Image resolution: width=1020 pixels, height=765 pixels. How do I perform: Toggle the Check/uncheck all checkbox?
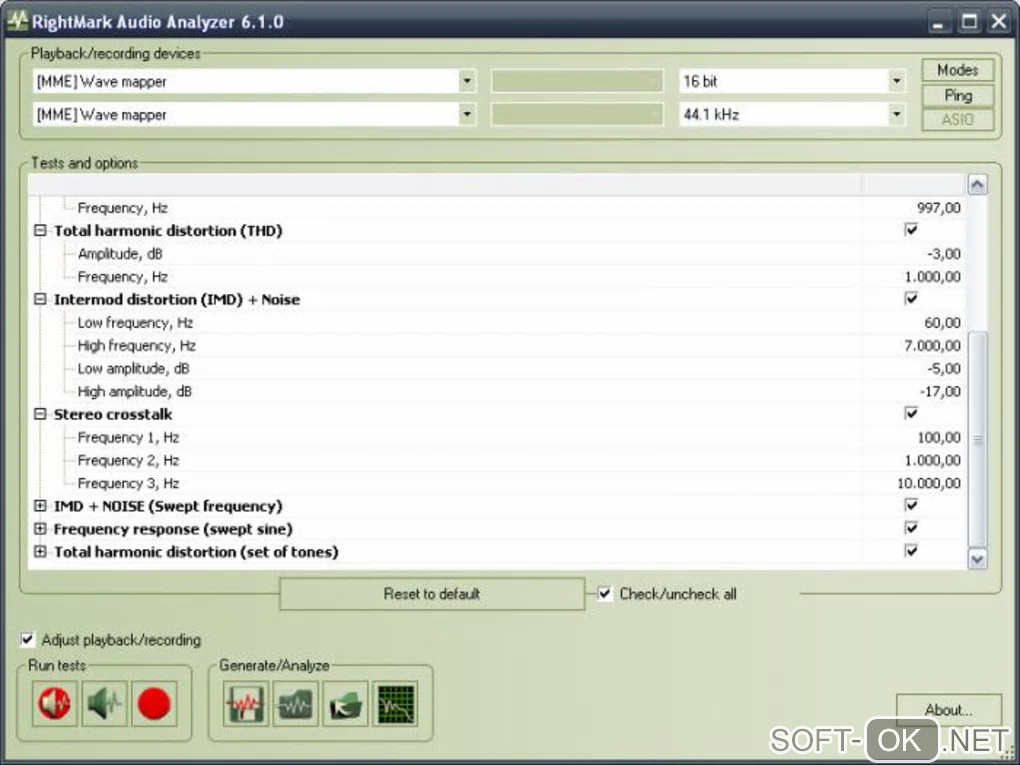605,593
